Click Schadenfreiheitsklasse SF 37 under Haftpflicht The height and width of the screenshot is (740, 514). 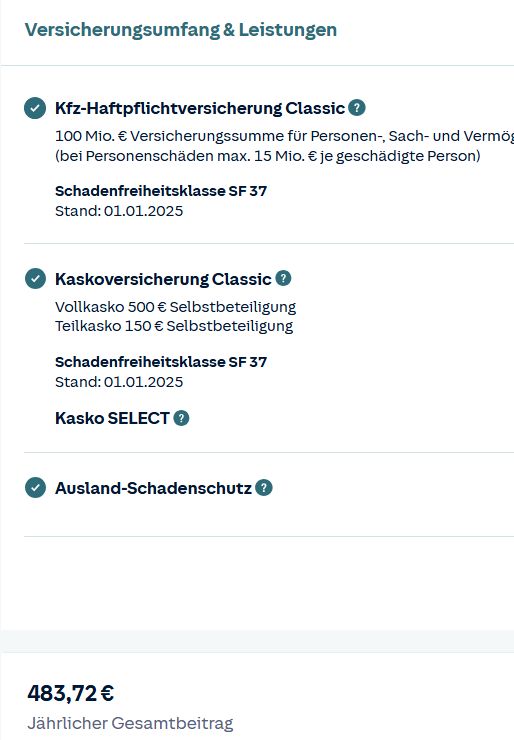click(161, 191)
